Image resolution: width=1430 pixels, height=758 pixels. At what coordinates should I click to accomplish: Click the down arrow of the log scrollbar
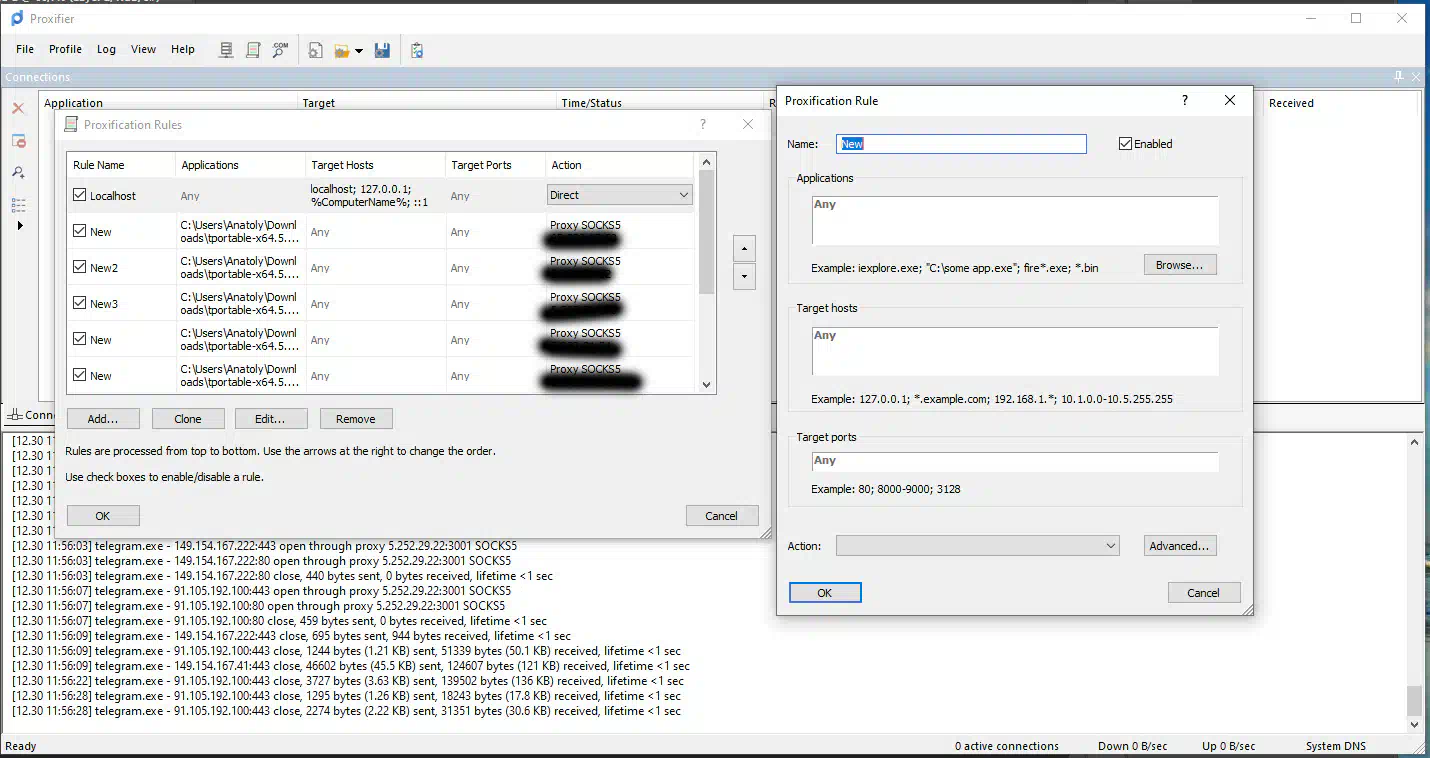[1414, 725]
